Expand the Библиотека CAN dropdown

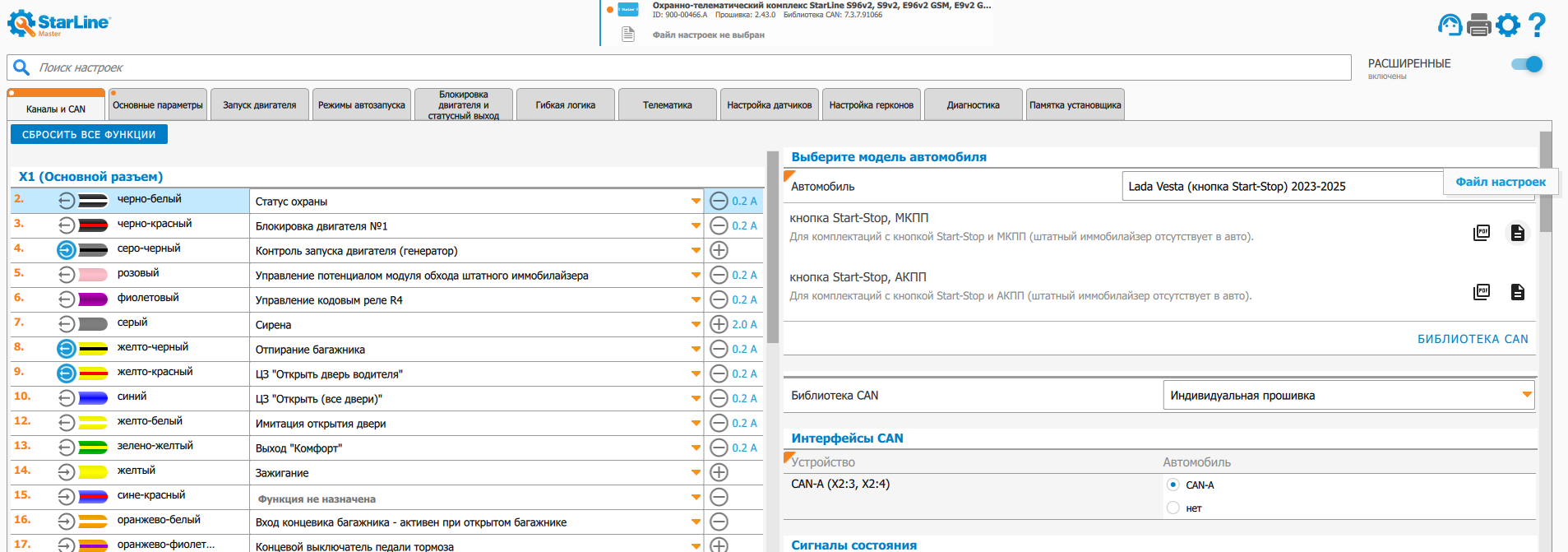pos(1526,395)
